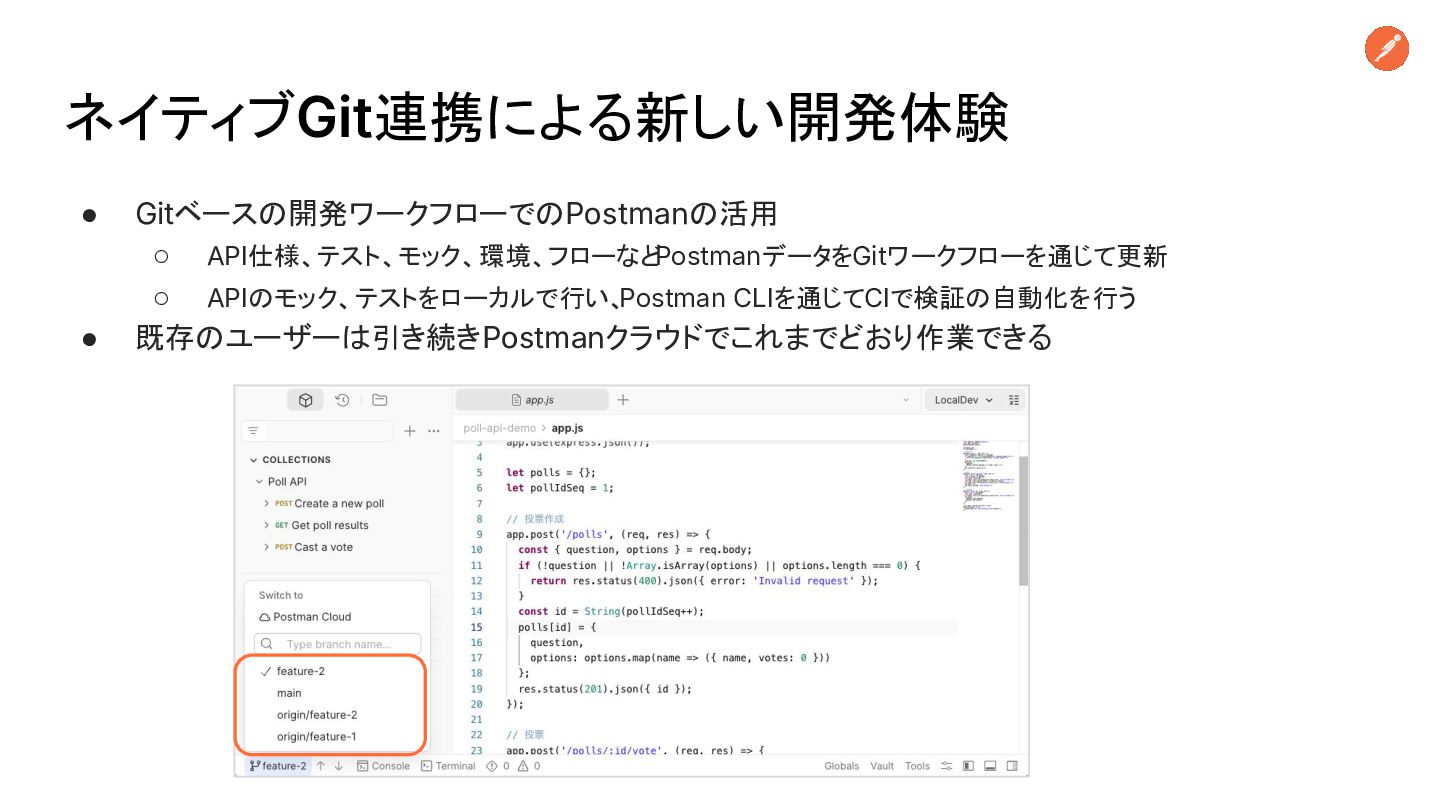Open Tools in the status bar
Screen dimensions: 1440x810
(917, 766)
